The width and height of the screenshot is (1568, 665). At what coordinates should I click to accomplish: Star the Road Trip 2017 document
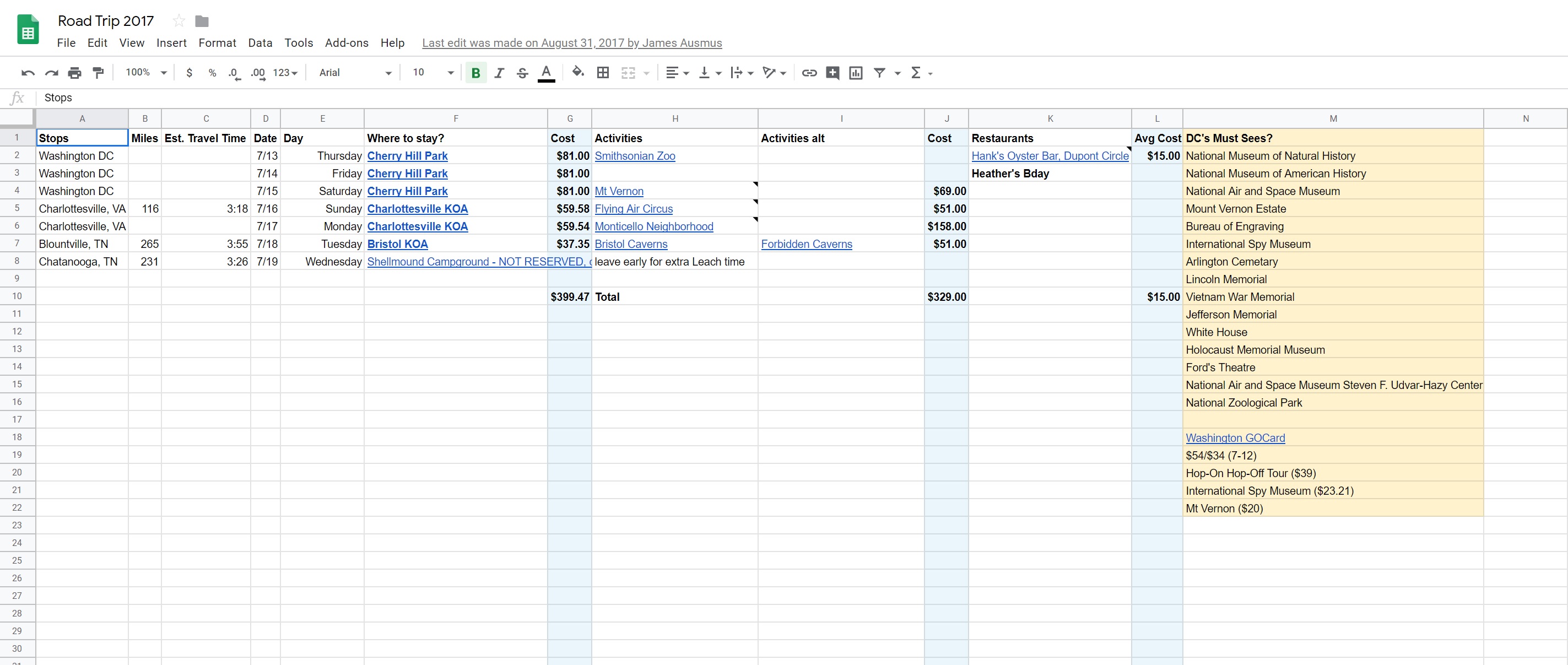179,21
